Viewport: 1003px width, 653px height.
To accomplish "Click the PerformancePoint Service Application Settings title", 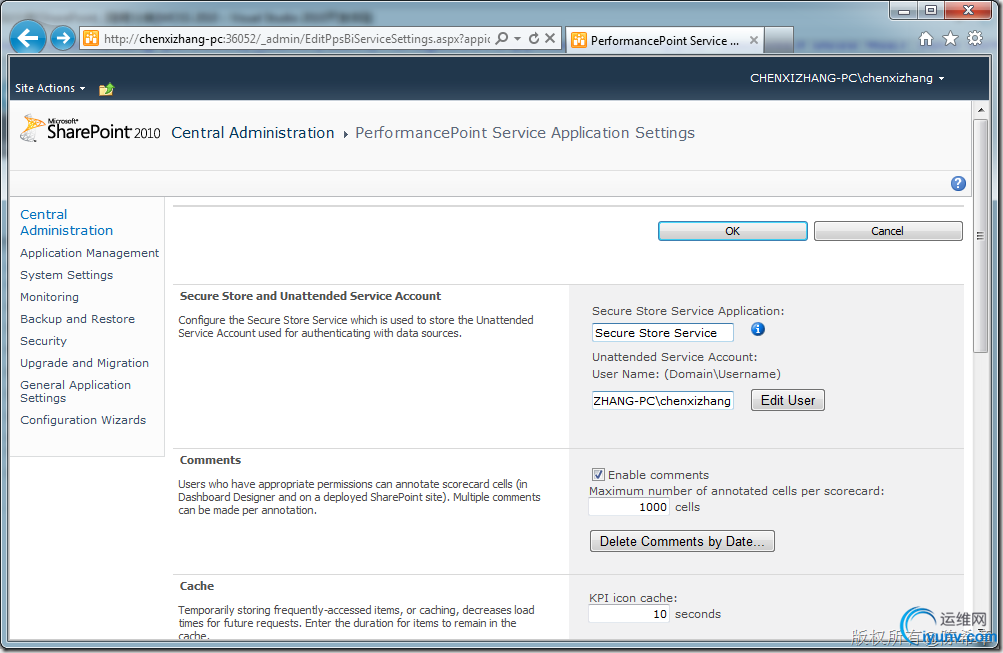I will pos(525,132).
